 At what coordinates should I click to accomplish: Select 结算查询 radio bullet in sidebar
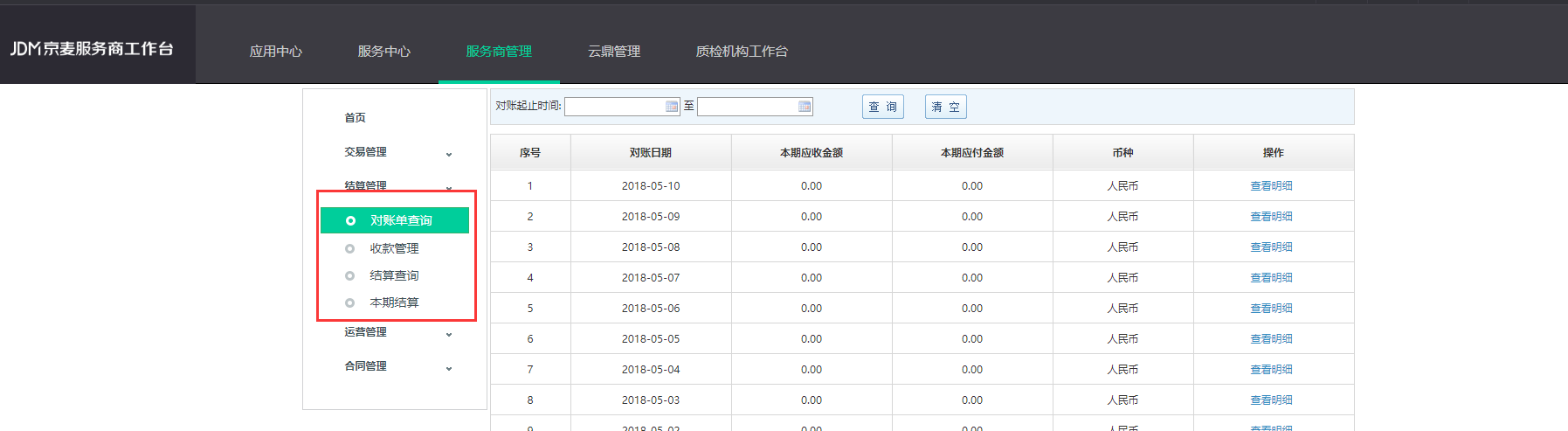tap(350, 275)
